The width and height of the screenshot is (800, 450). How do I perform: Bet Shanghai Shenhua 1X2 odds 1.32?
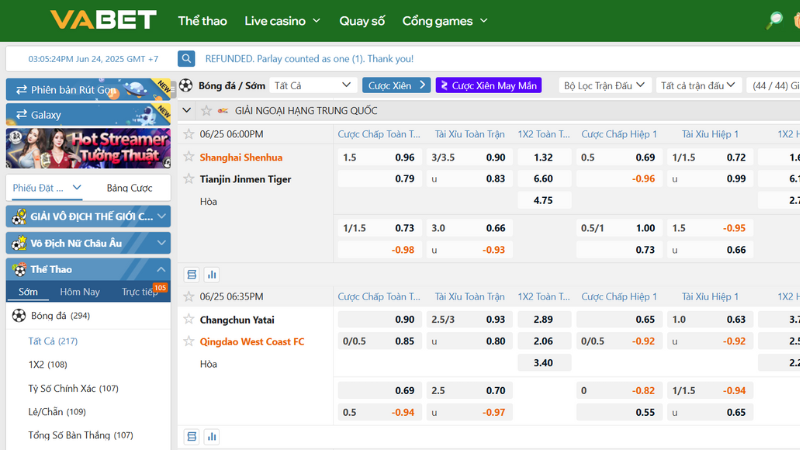click(x=544, y=157)
